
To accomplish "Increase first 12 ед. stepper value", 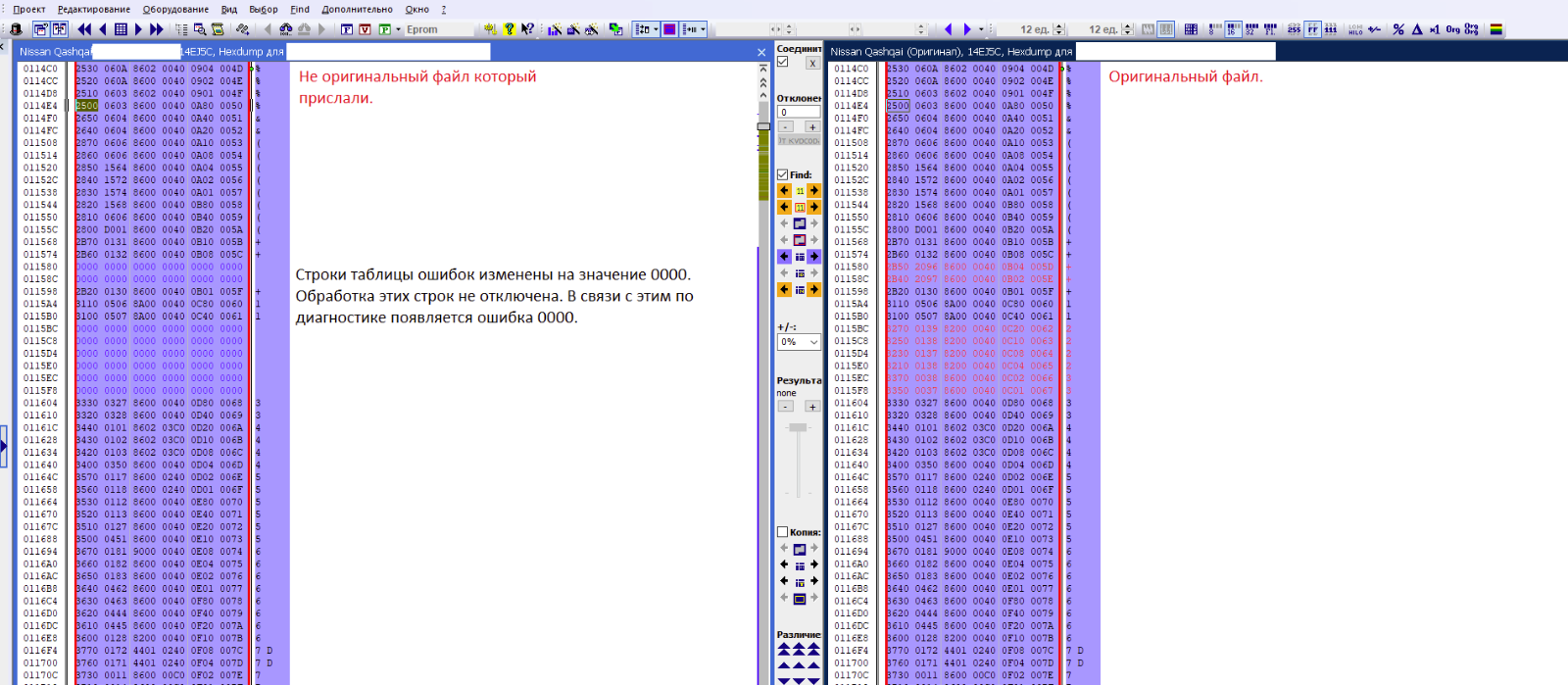I will 1058,26.
